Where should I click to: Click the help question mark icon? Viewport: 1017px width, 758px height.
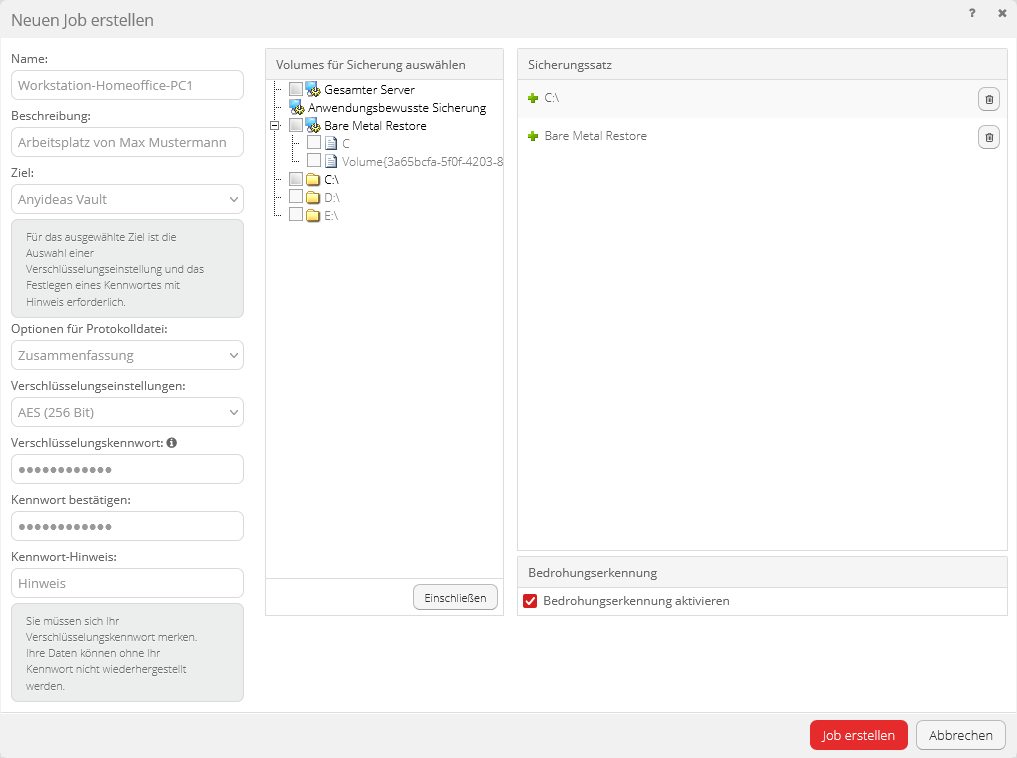[x=972, y=14]
